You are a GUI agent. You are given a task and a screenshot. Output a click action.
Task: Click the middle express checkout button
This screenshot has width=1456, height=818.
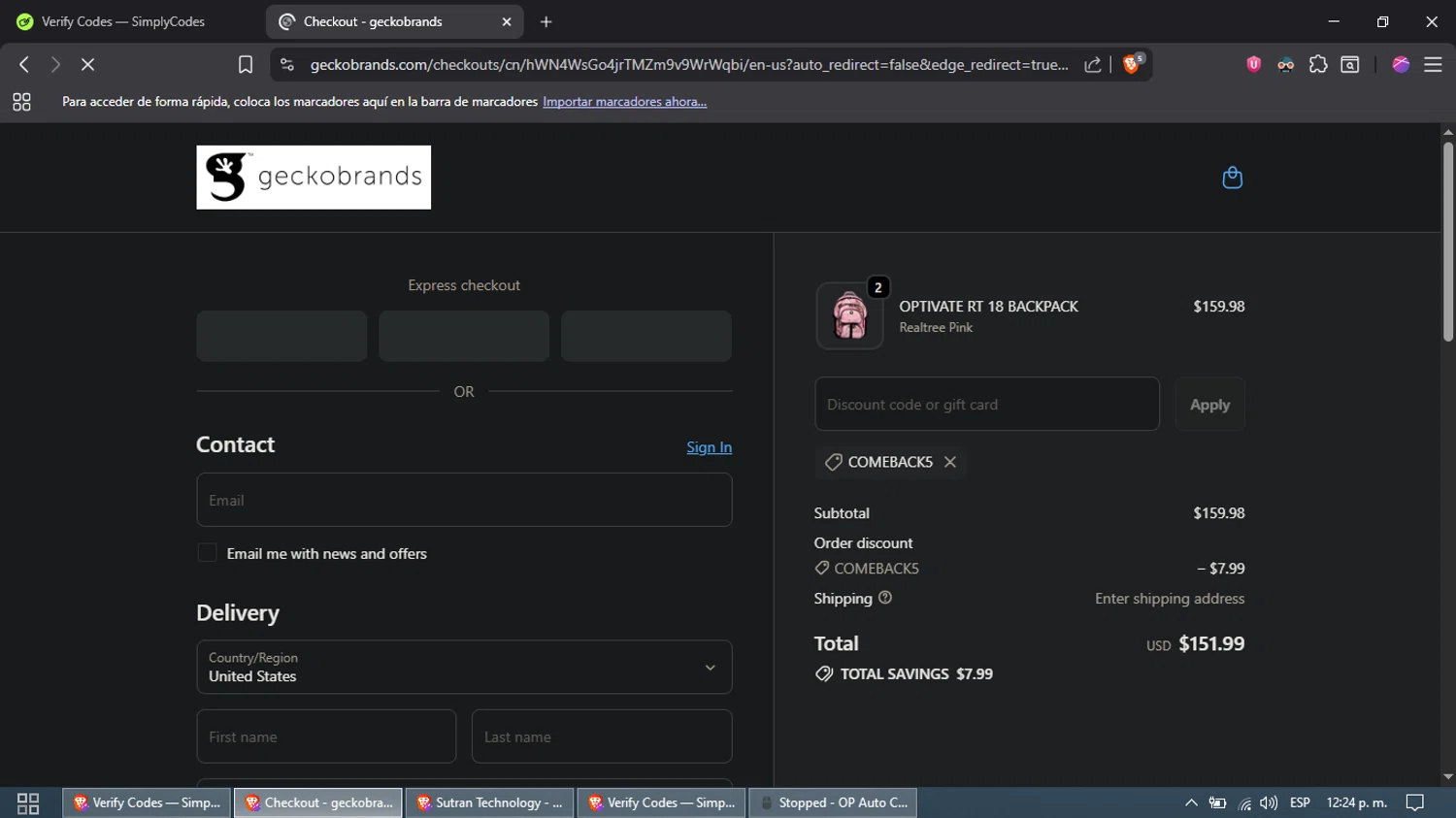coord(464,336)
